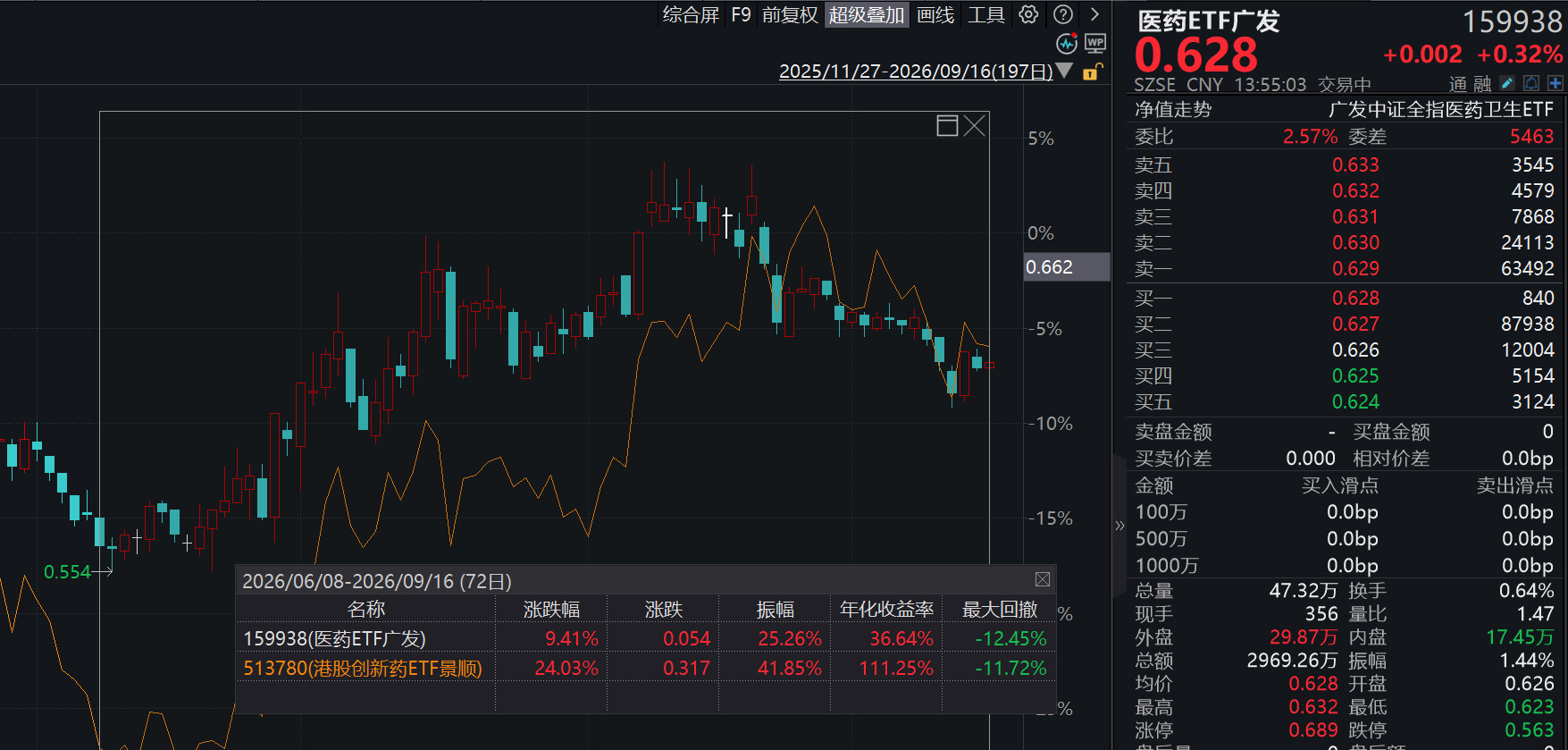The width and height of the screenshot is (1568, 750).
Task: Open the 画线 drawing tools
Action: pos(935,14)
